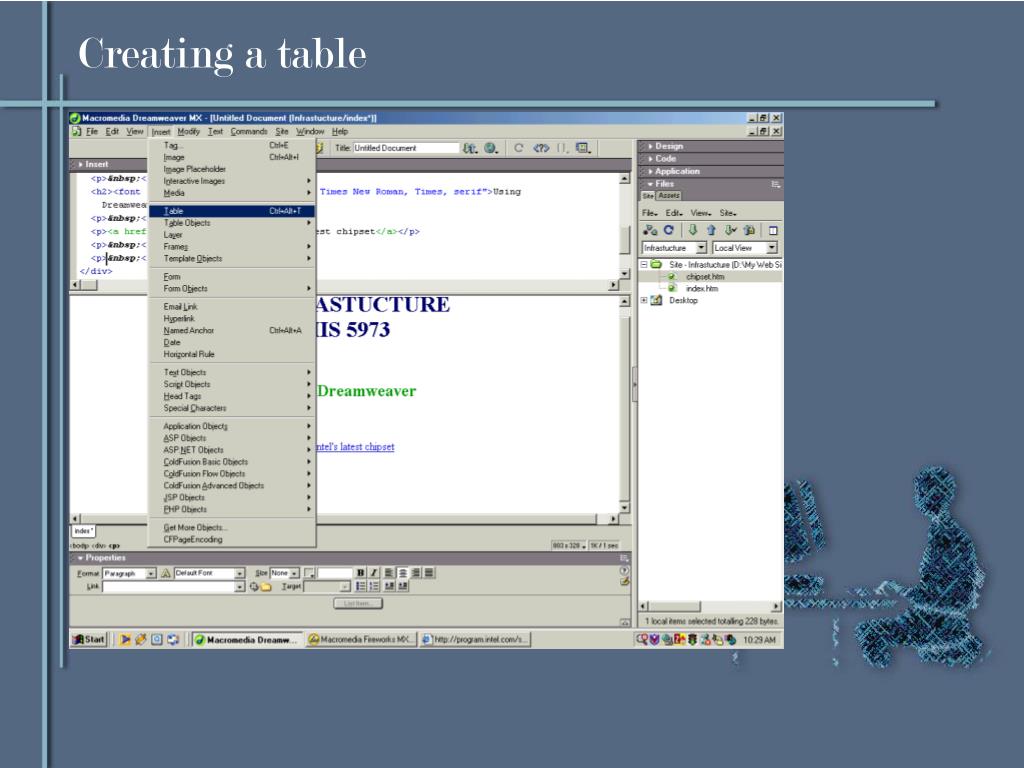Click the Reference <?> icon in toolbar
Viewport: 1024px width, 768px height.
point(541,148)
